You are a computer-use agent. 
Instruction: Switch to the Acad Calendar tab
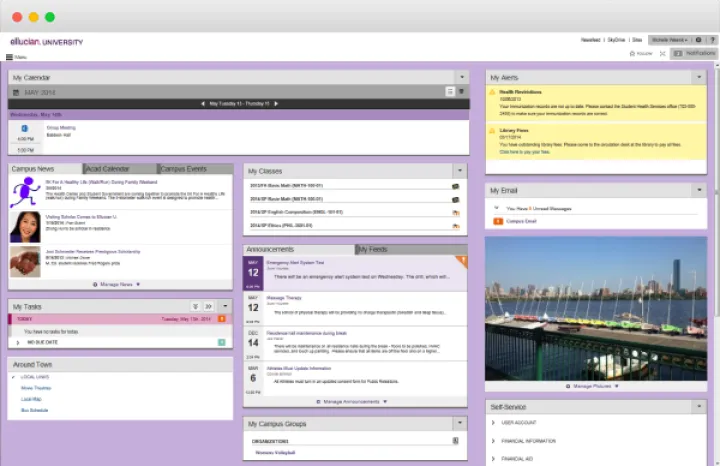[120, 169]
